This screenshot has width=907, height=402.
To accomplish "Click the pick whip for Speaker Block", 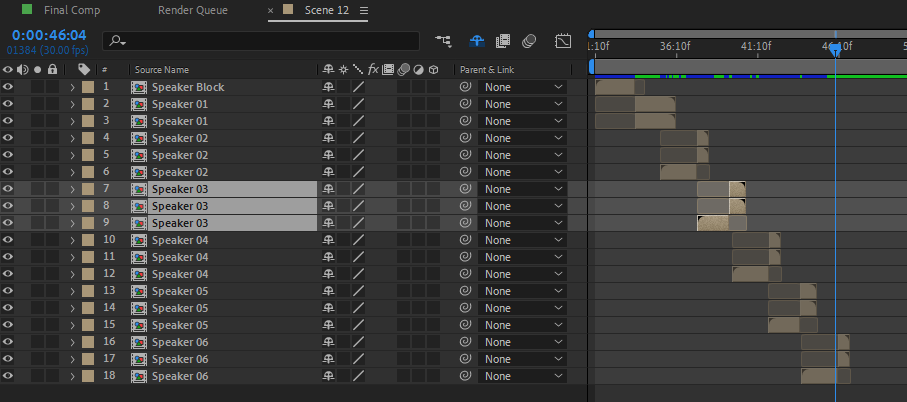I will pos(465,87).
